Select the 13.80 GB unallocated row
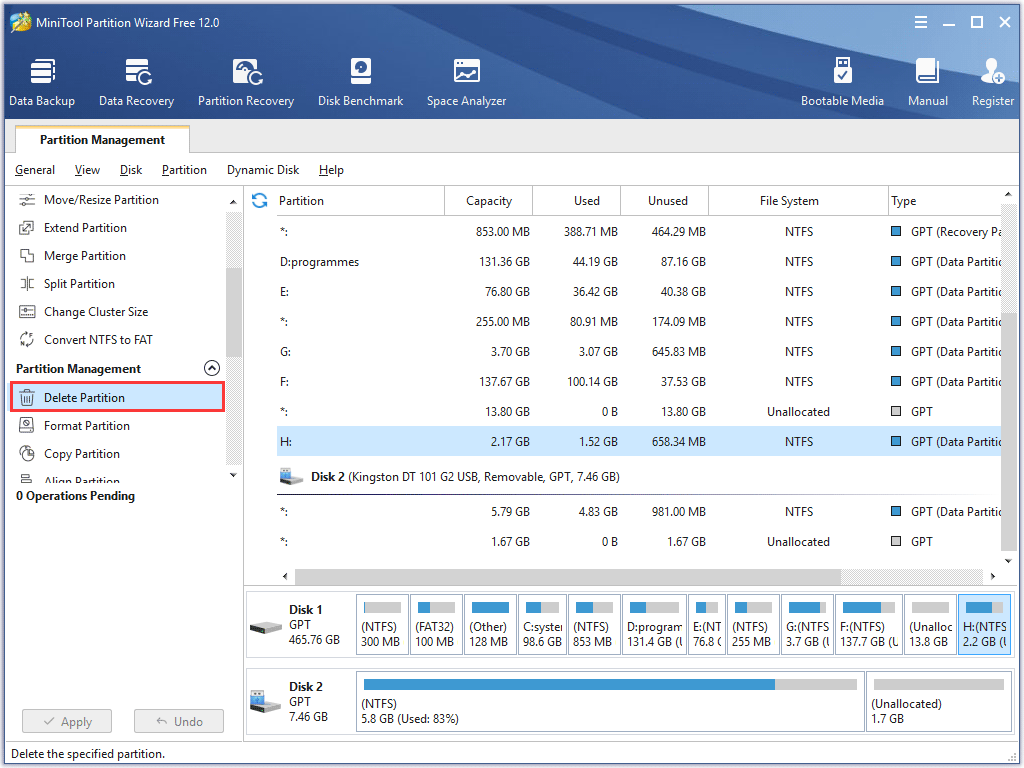Viewport: 1024px width, 768px height. click(x=639, y=412)
